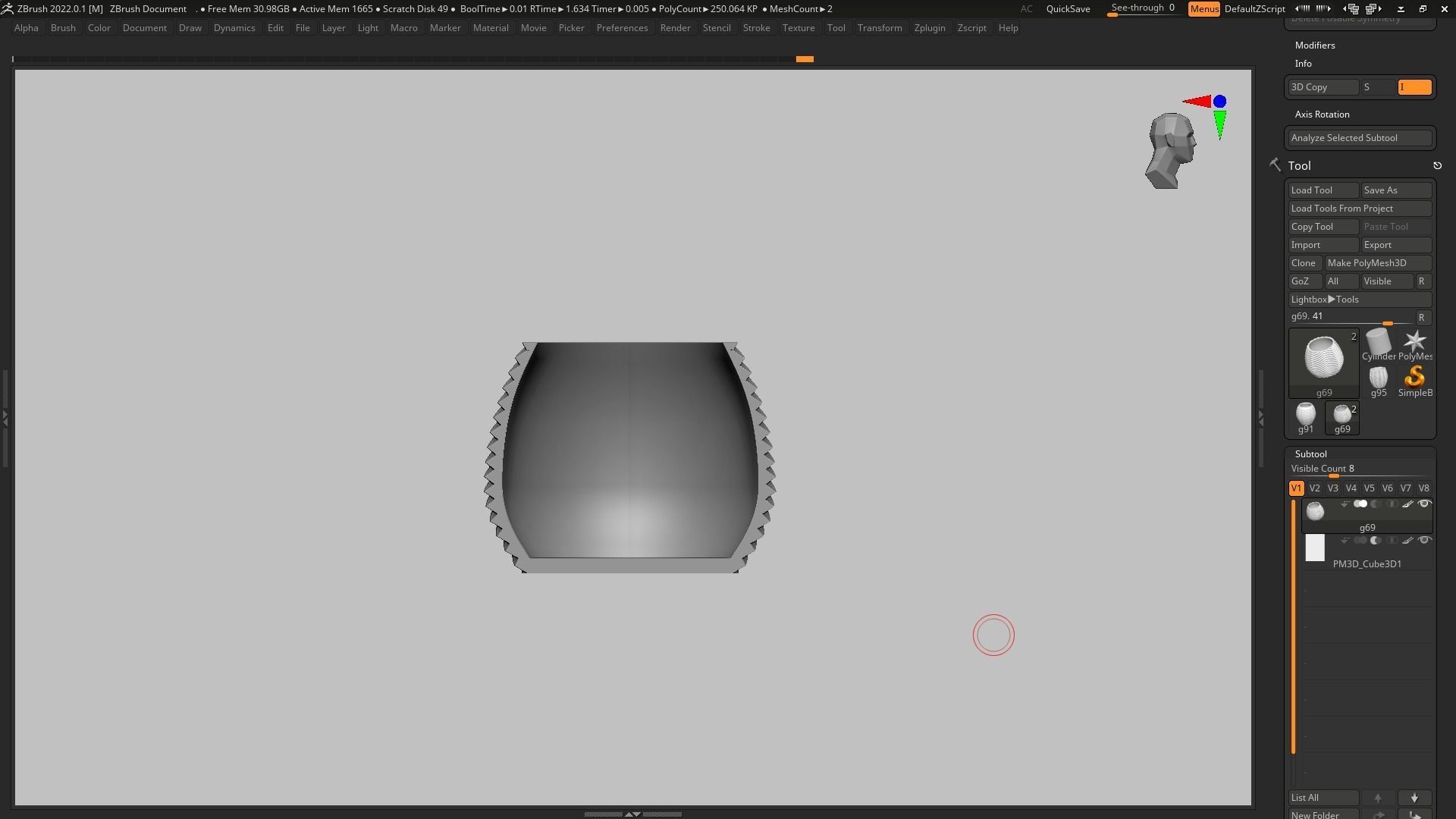This screenshot has width=1456, height=819.
Task: Switch to the V2 visibility set tab
Action: click(1314, 488)
